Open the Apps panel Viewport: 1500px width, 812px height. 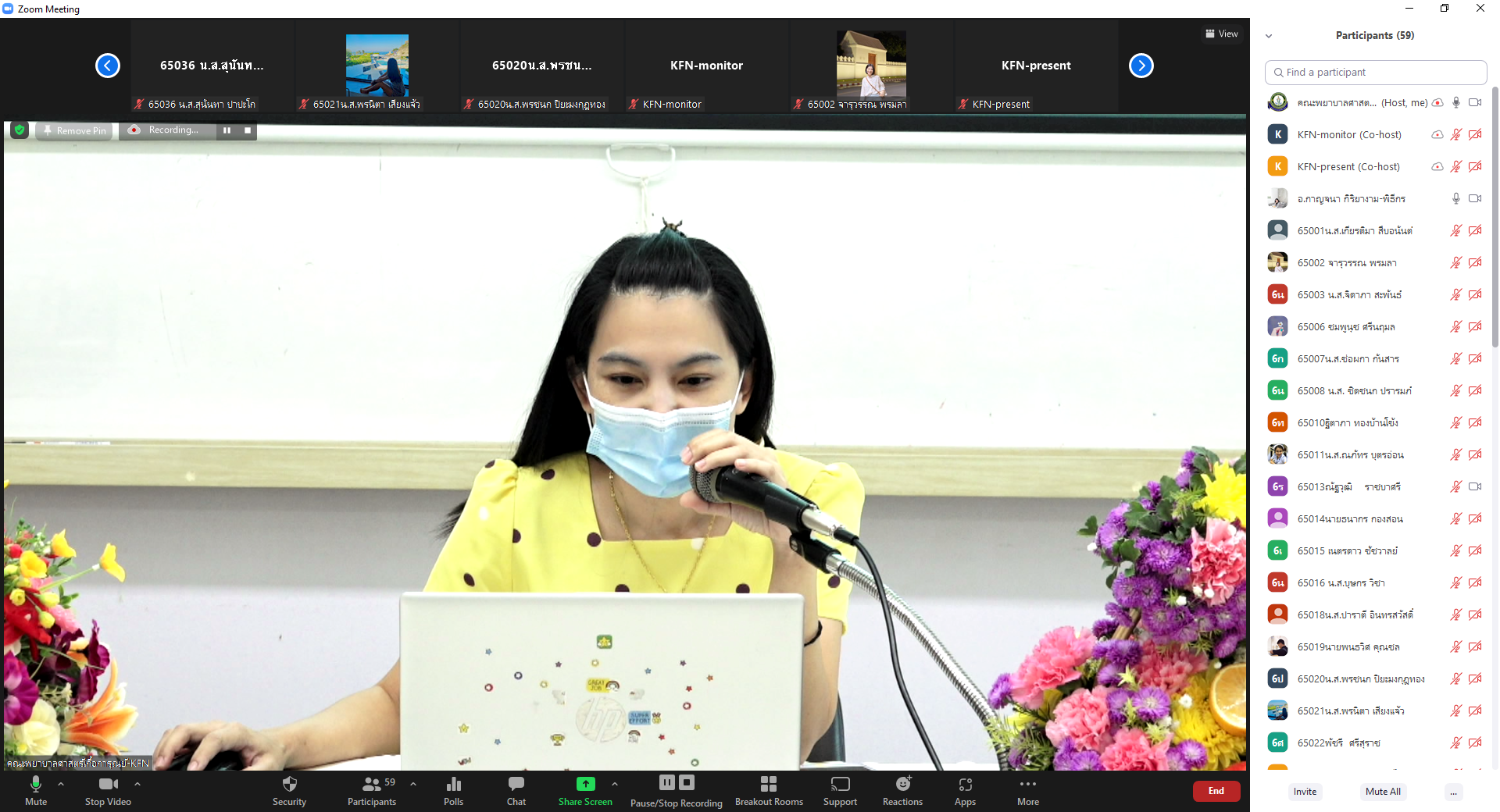[x=965, y=791]
